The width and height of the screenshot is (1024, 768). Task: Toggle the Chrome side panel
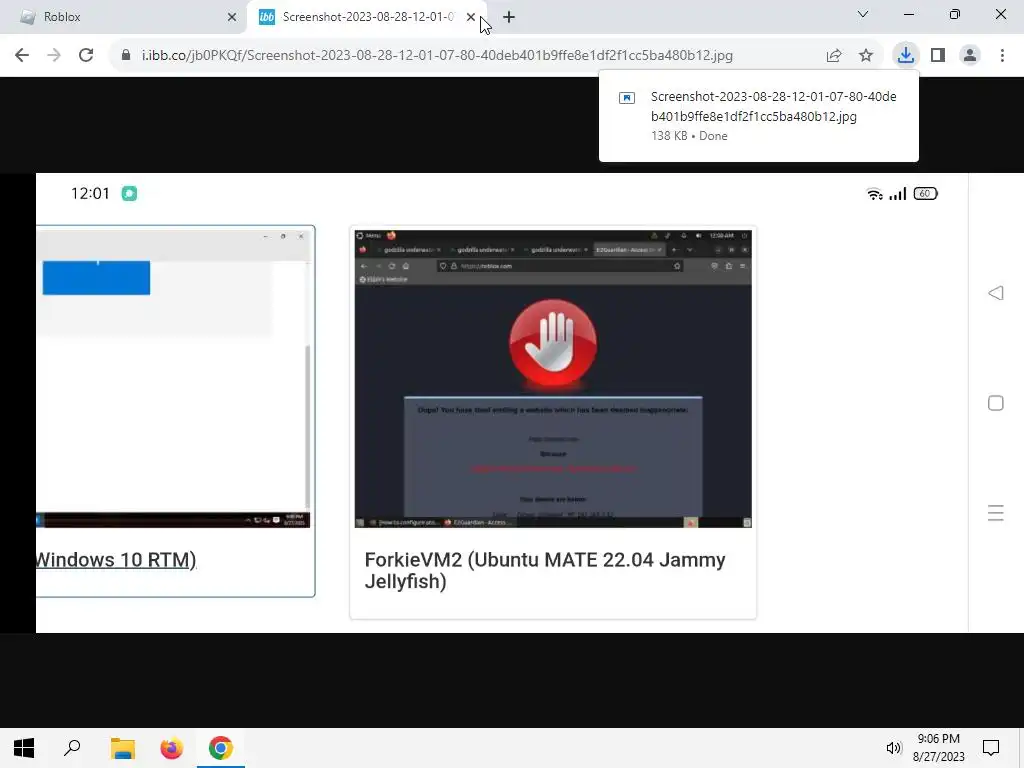pyautogui.click(x=938, y=56)
